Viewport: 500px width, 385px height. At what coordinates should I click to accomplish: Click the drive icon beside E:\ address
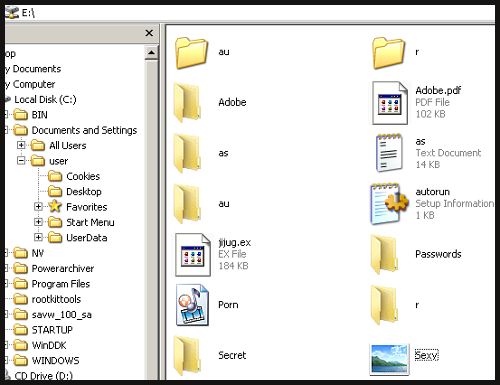(x=13, y=12)
